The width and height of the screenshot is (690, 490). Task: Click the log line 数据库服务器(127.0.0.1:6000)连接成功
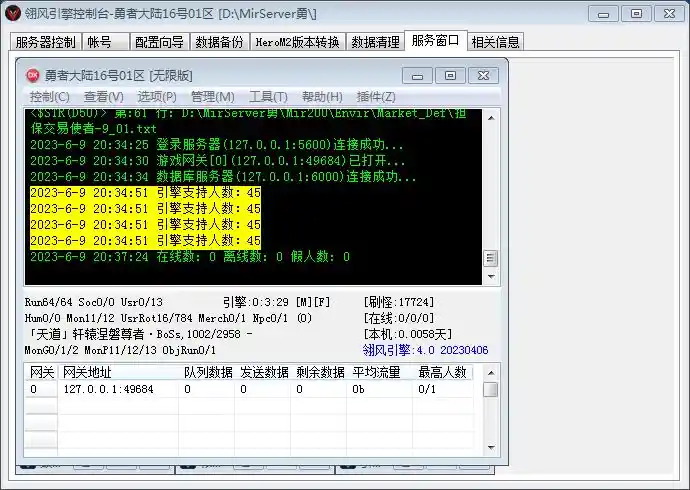tap(223, 176)
